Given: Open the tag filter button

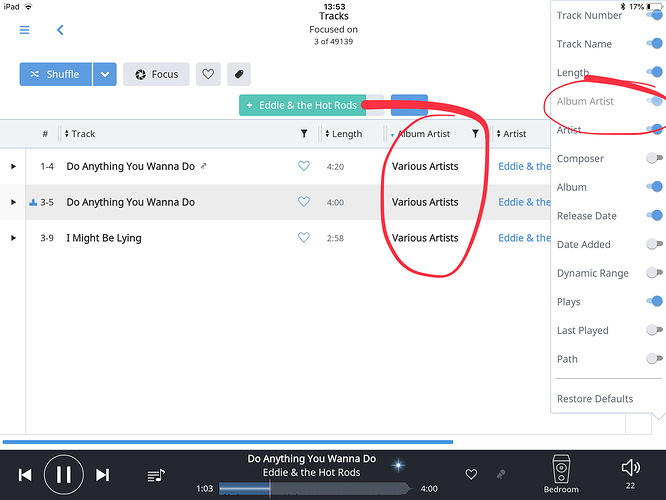Looking at the screenshot, I should [x=239, y=74].
